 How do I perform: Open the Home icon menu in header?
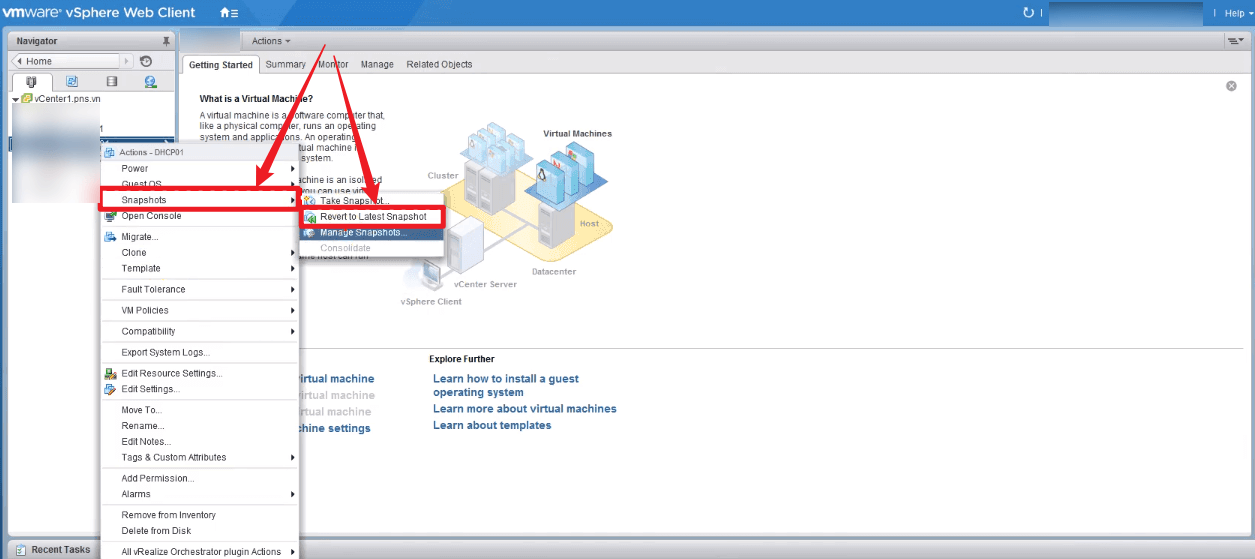tap(229, 13)
